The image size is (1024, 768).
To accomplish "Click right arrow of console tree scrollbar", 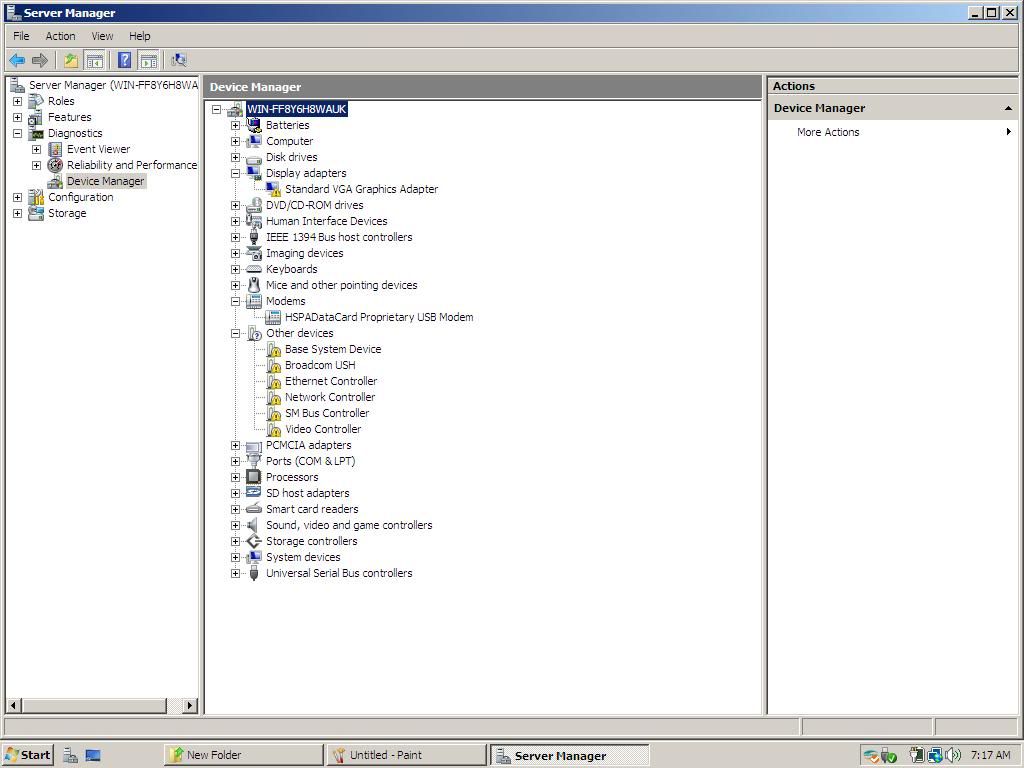I will point(190,705).
